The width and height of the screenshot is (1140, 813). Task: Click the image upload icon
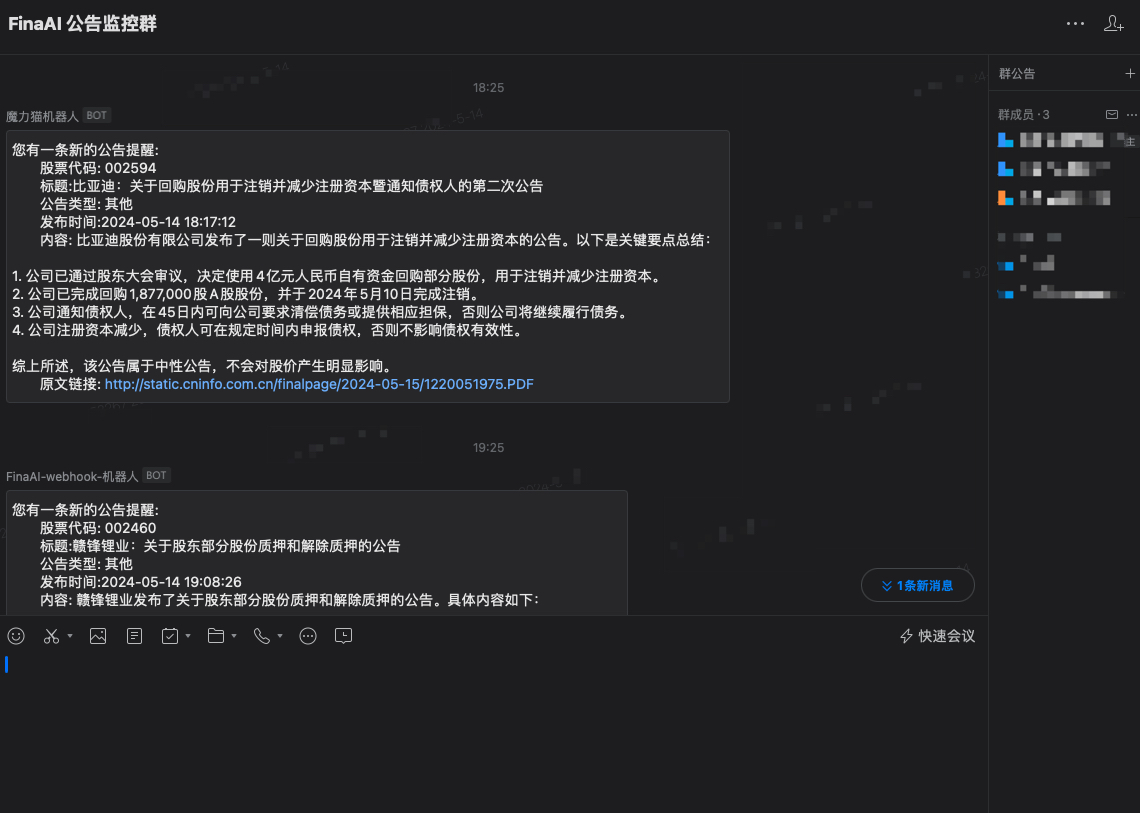point(98,636)
